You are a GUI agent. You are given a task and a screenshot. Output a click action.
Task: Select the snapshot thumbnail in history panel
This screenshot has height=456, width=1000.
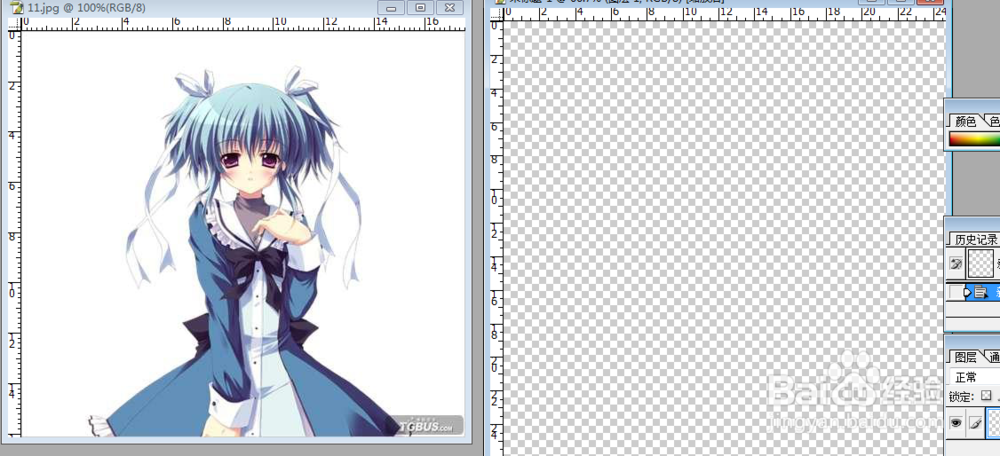982,263
